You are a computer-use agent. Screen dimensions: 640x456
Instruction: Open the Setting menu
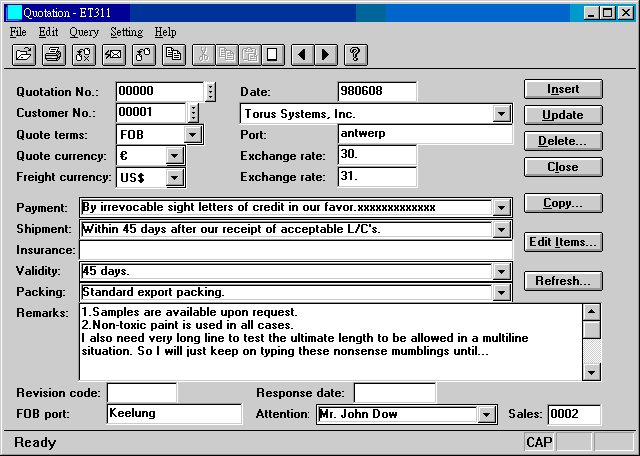[126, 32]
